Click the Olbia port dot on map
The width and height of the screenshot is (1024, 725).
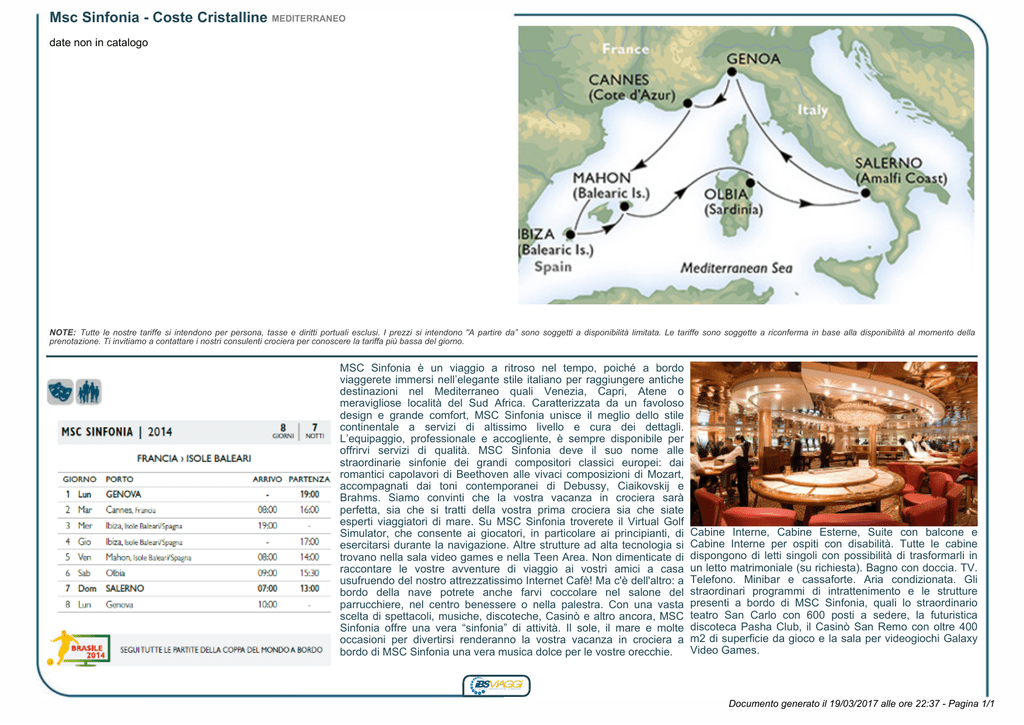click(750, 183)
